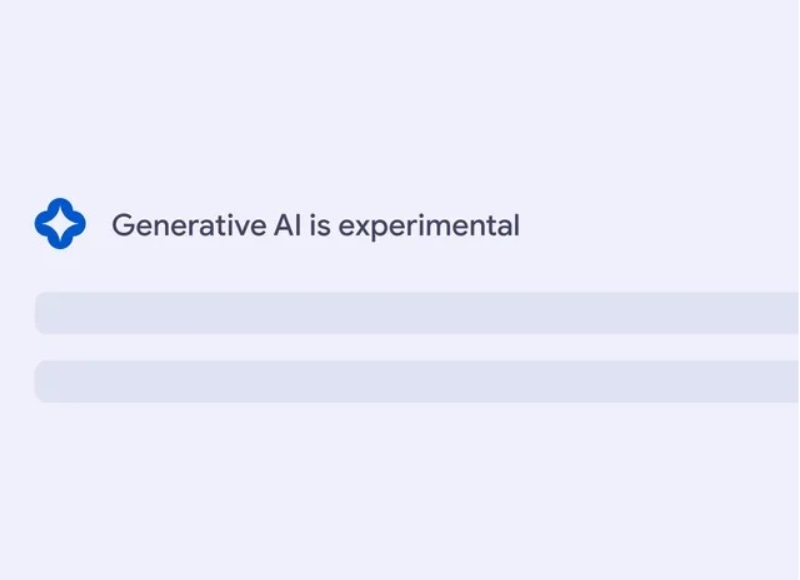Tap the blue AI badge left of the heading

coord(60,224)
